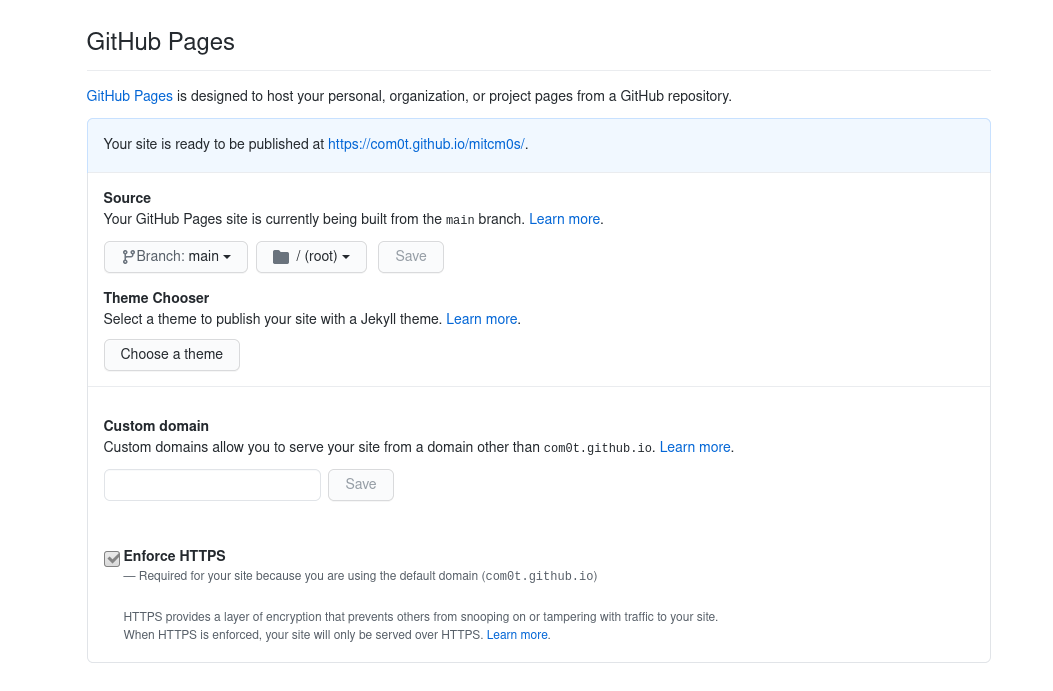Screen dimensions: 1053x691
Task: Click Learn more about the Source branch
Action: 564,219
